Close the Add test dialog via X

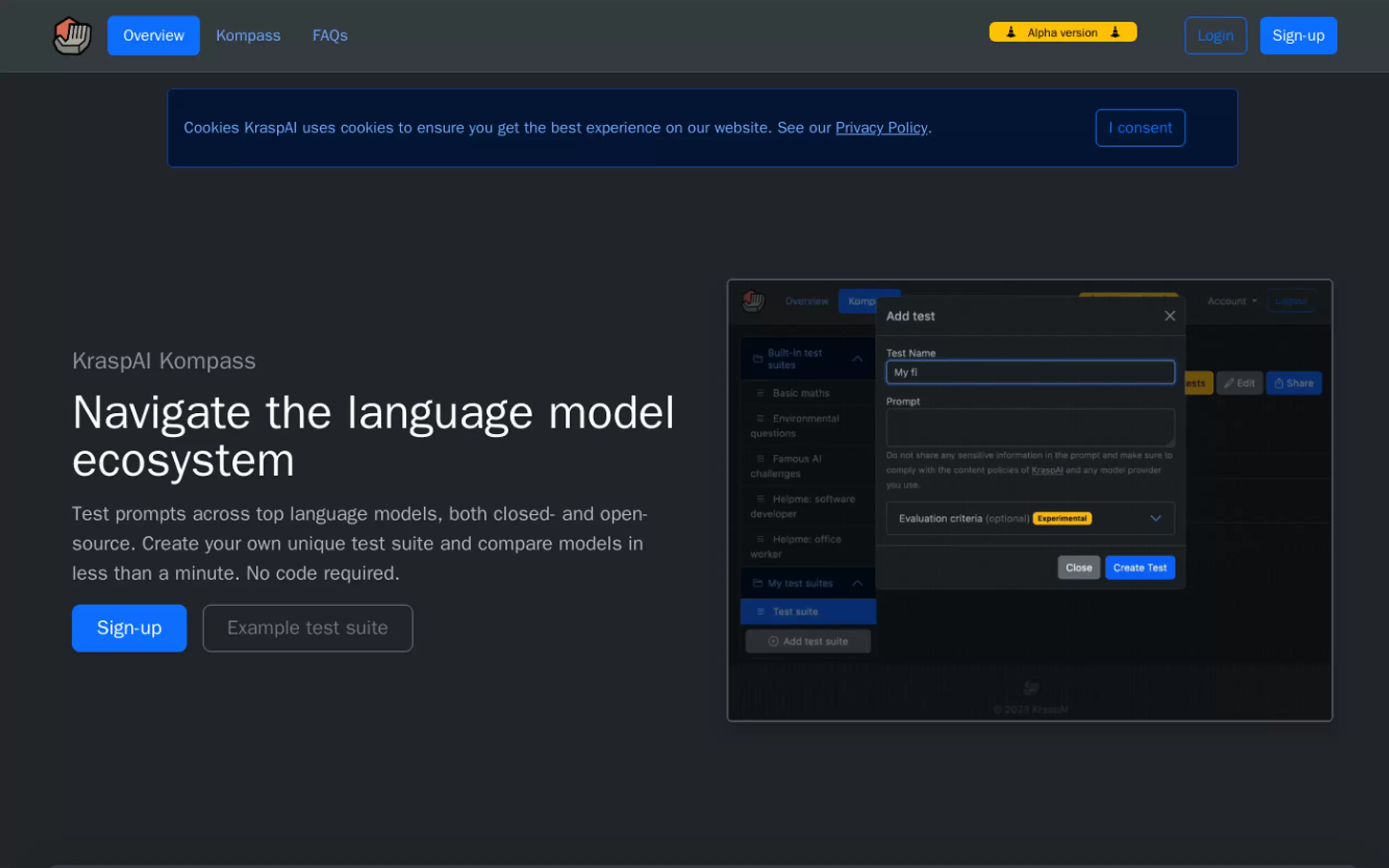1170,316
